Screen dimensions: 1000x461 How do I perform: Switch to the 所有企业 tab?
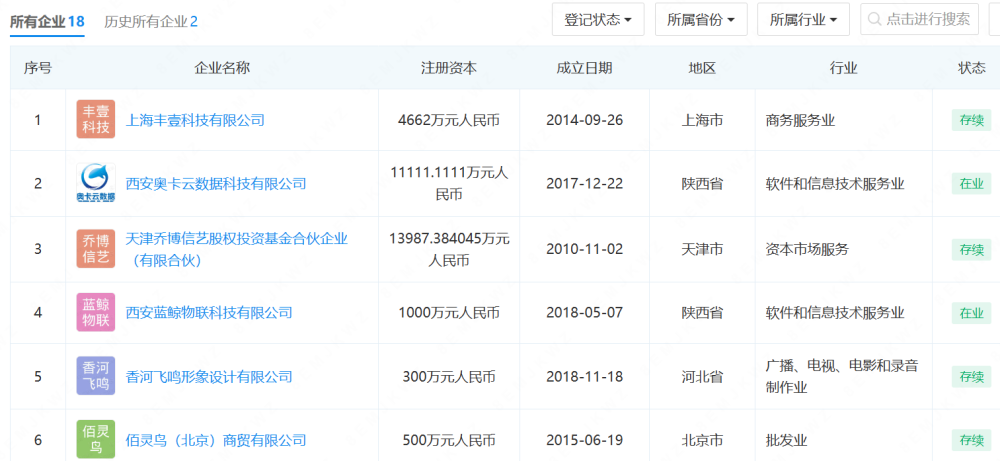pyautogui.click(x=47, y=21)
